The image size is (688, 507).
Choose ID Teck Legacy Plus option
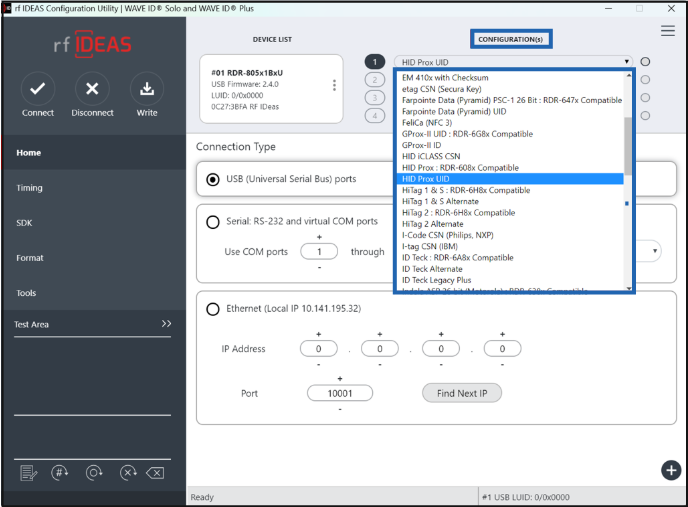coord(437,280)
